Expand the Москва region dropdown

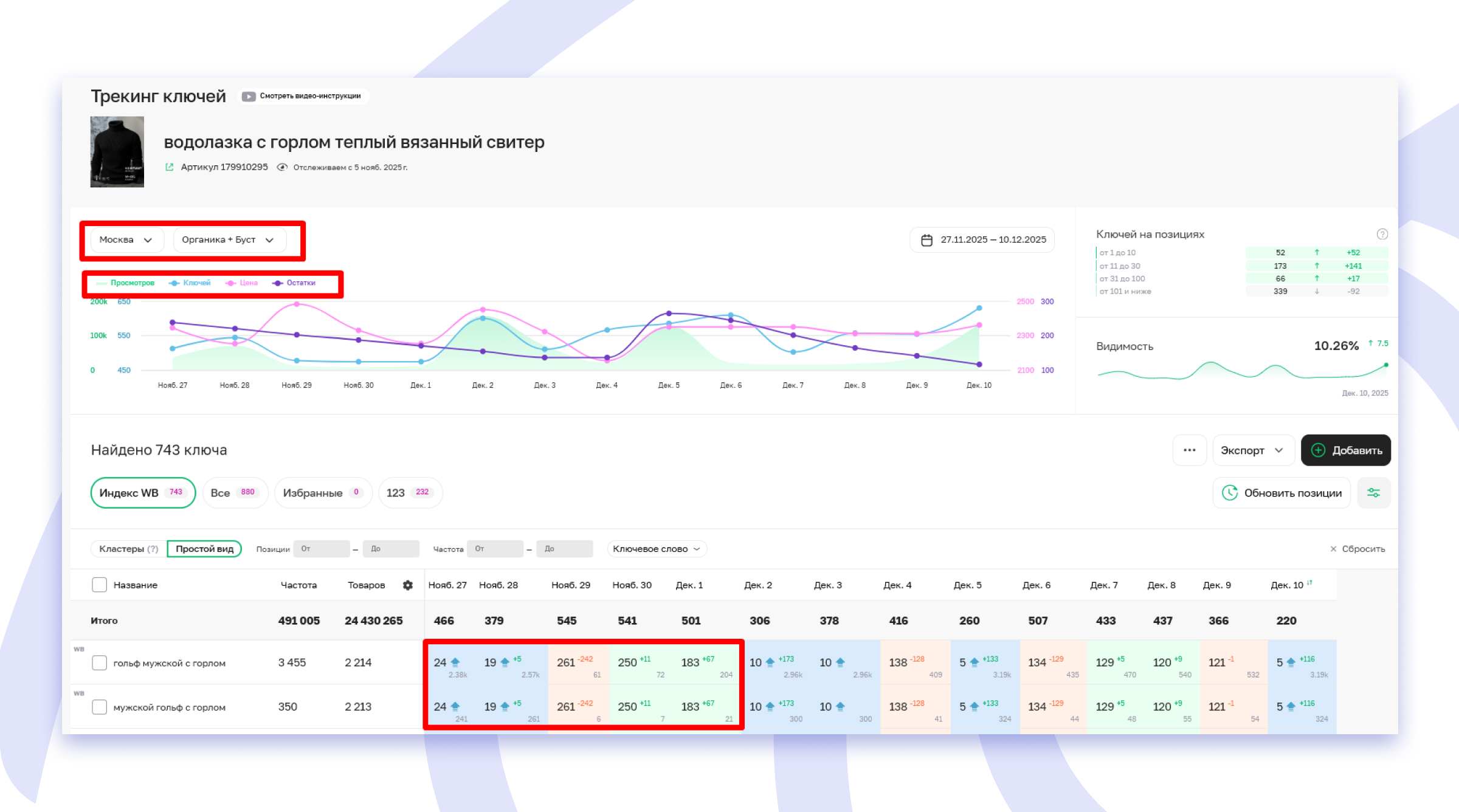(x=126, y=240)
